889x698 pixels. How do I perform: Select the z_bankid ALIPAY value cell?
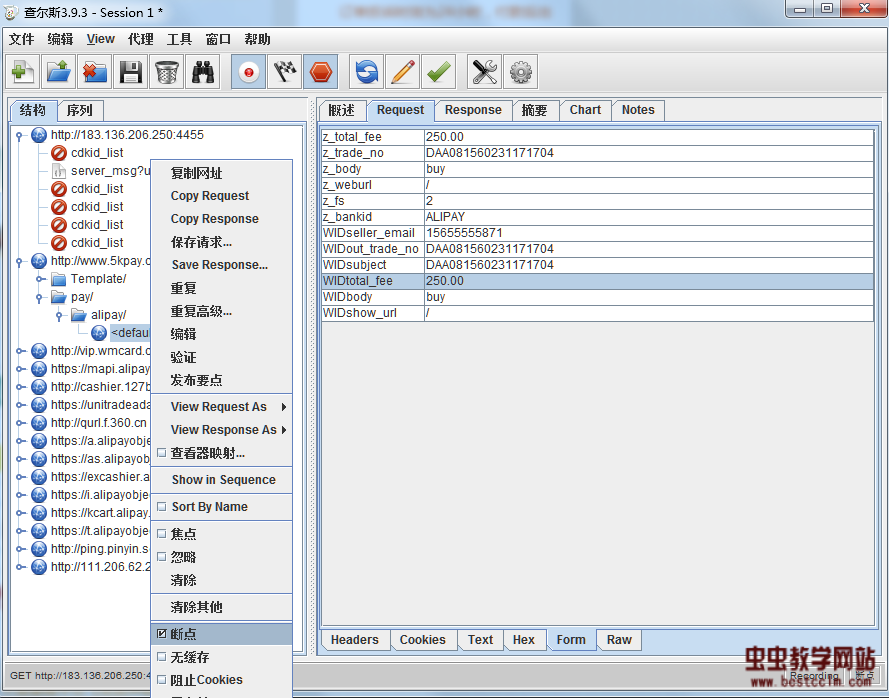point(649,217)
